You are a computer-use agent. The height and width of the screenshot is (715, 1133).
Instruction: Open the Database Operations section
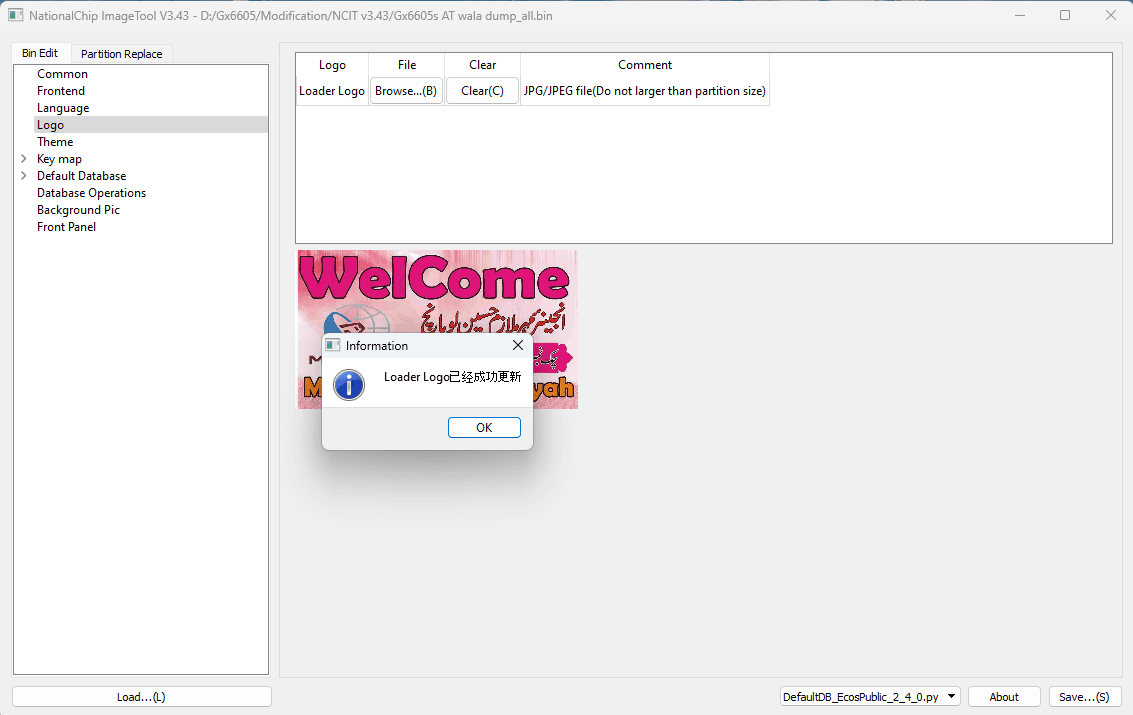(x=91, y=192)
